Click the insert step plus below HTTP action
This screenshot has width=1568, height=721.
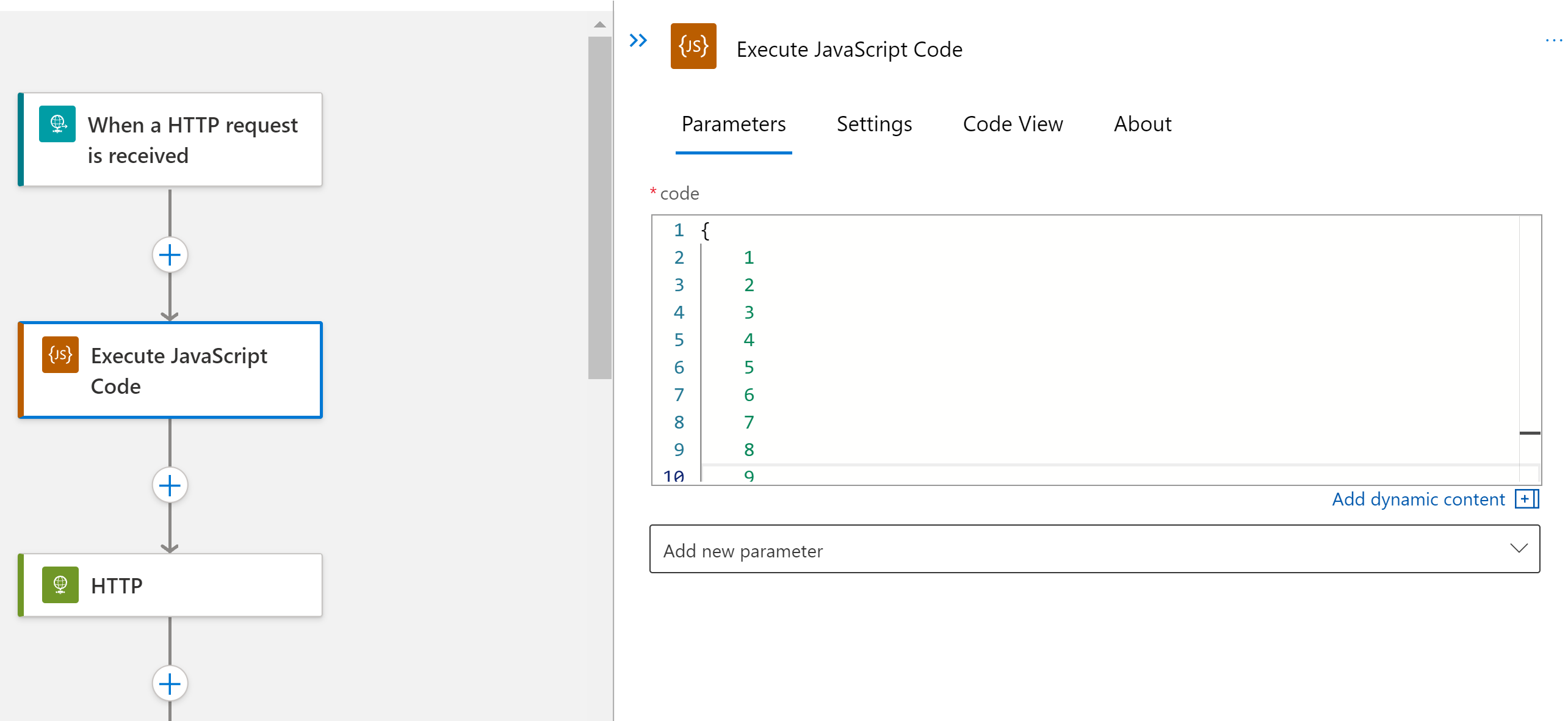click(169, 683)
